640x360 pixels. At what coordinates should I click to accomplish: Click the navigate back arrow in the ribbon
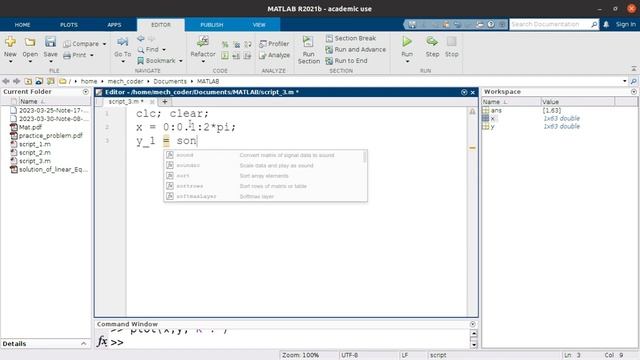pos(140,38)
